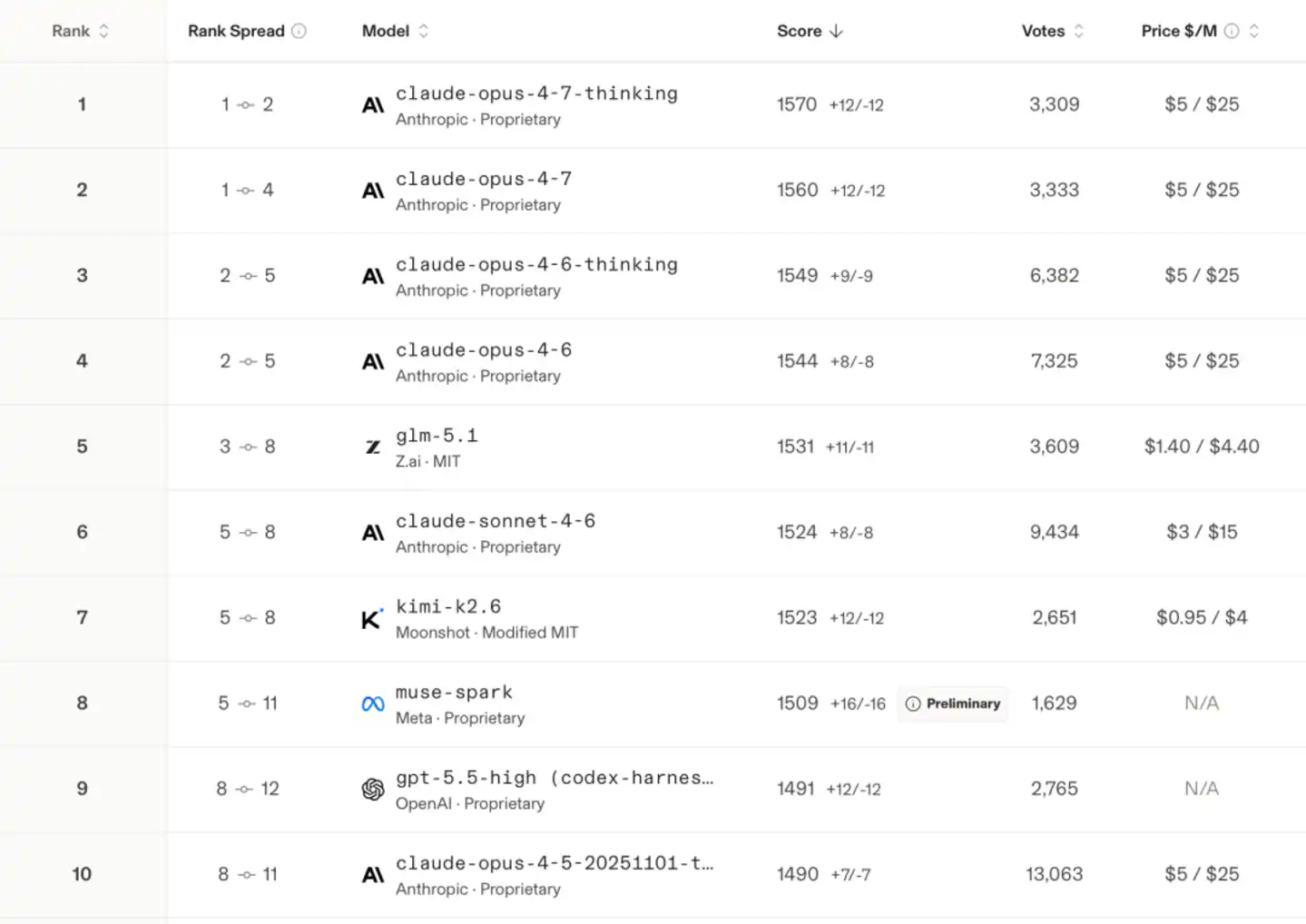Sort by Price $/M column arrows
This screenshot has width=1306, height=924.
coord(1254,31)
